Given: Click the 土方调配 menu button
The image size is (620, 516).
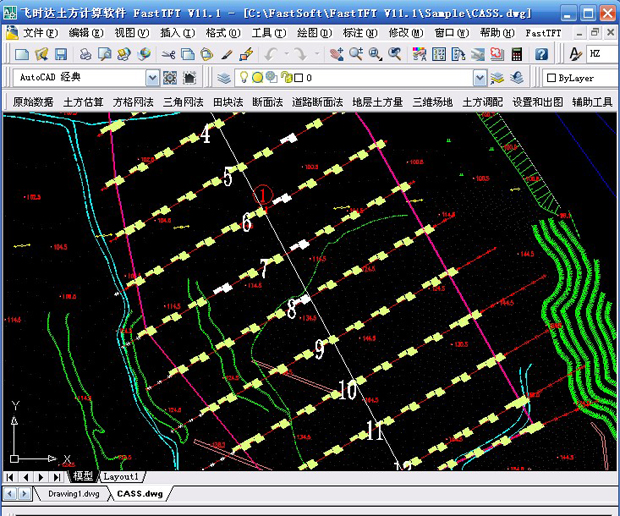Looking at the screenshot, I should 482,102.
